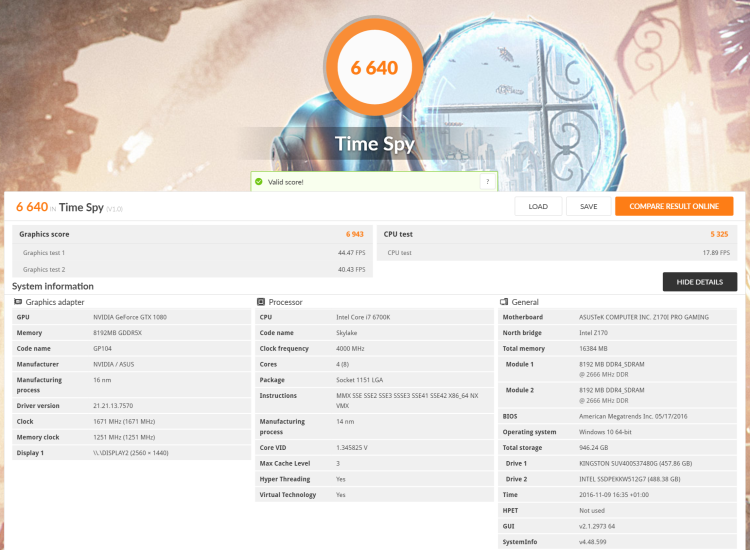This screenshot has width=750, height=550.
Task: Click the Module 2 memory label
Action: 519,390
